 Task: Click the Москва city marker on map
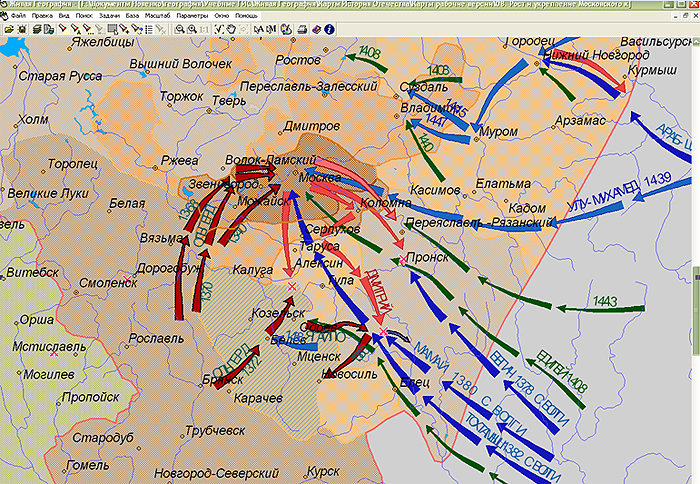[293, 173]
